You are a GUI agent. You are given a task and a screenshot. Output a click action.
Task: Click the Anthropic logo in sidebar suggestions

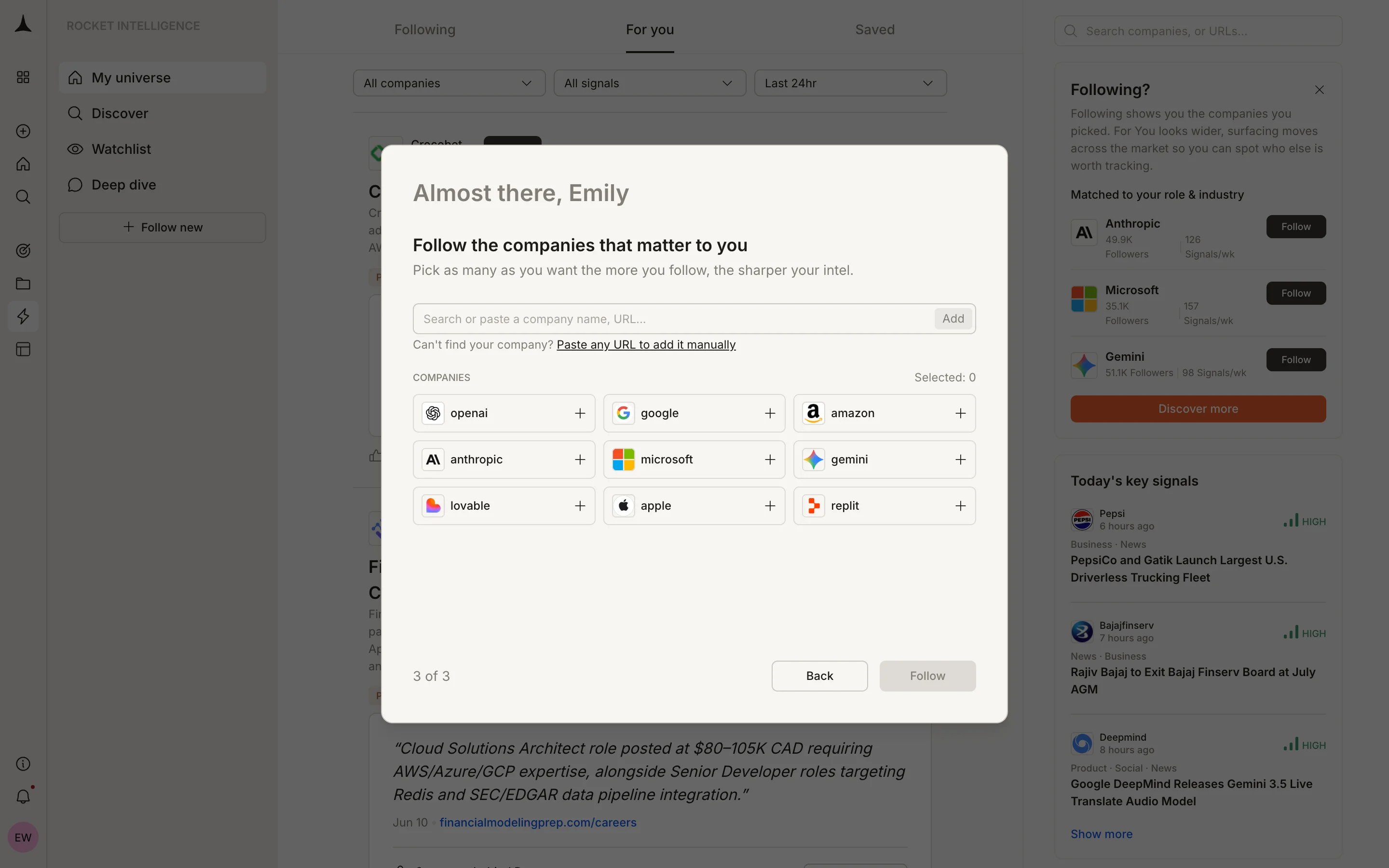pos(1084,232)
